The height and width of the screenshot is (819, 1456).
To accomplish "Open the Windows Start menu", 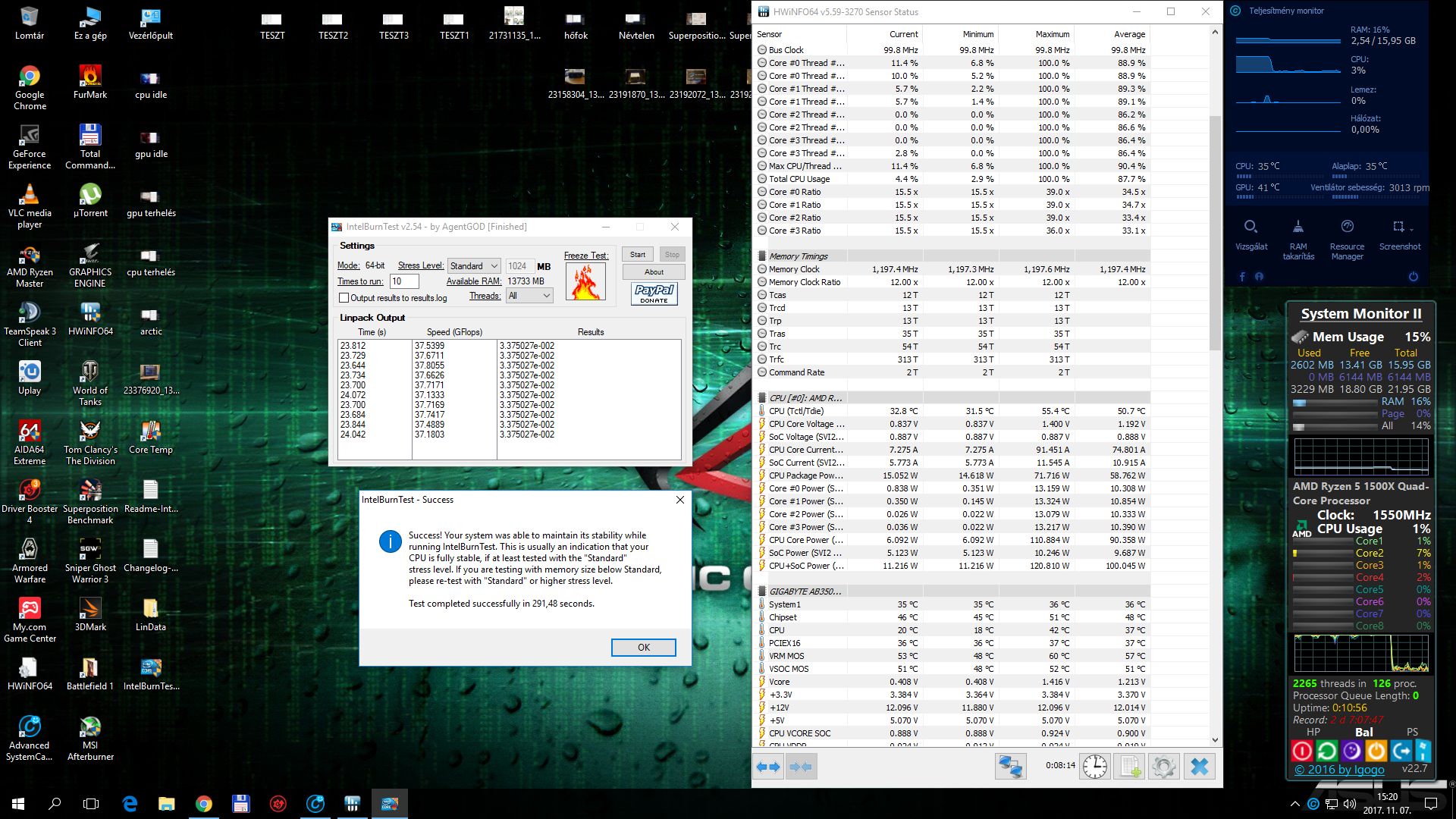I will pos(18,804).
